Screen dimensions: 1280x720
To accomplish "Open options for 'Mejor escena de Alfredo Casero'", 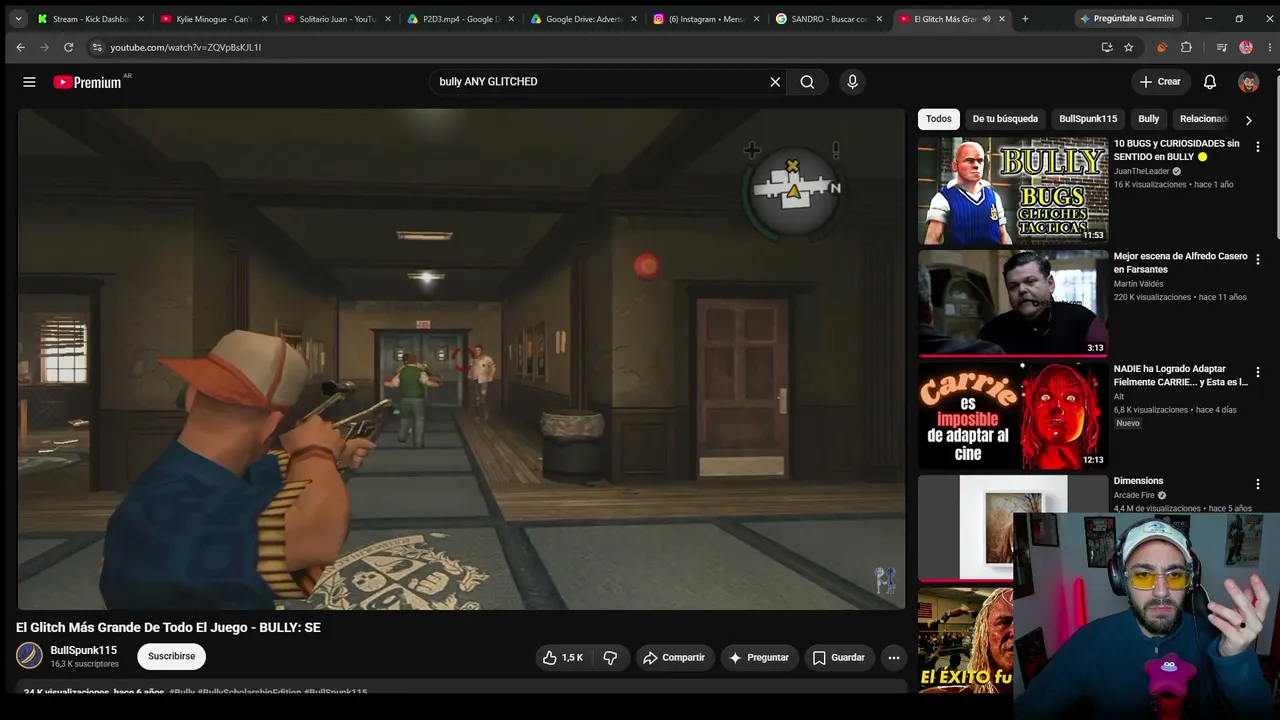I will [x=1258, y=260].
